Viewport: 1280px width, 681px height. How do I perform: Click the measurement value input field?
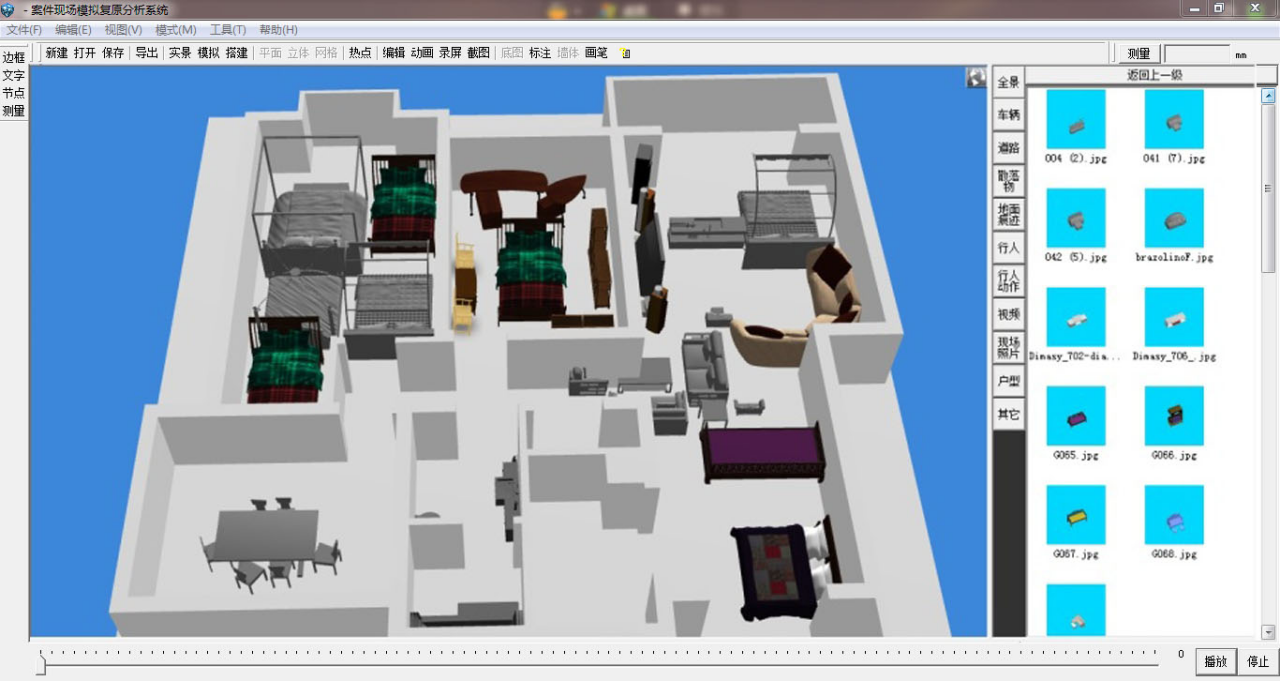coord(1197,54)
